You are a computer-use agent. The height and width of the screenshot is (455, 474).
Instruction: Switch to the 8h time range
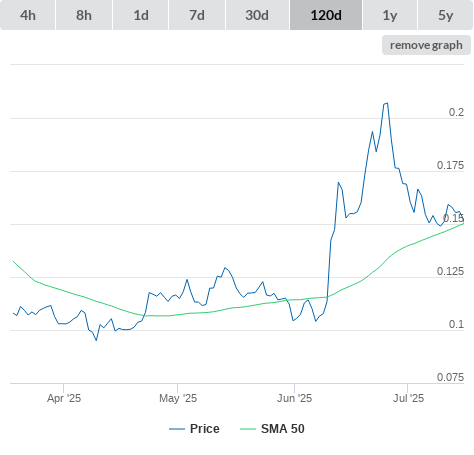pos(84,15)
